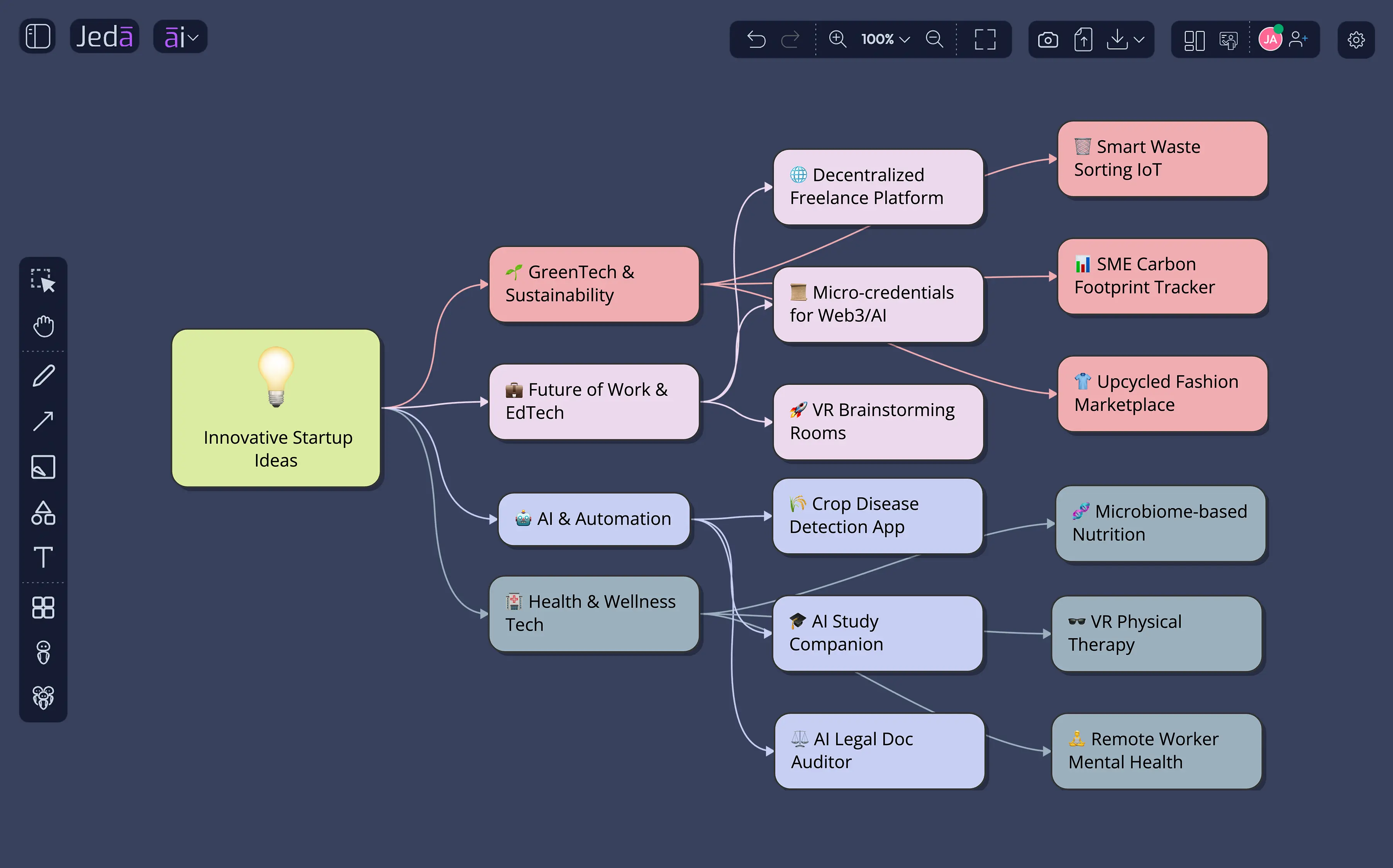Viewport: 1393px width, 868px height.
Task: Undo the last action
Action: [x=756, y=40]
